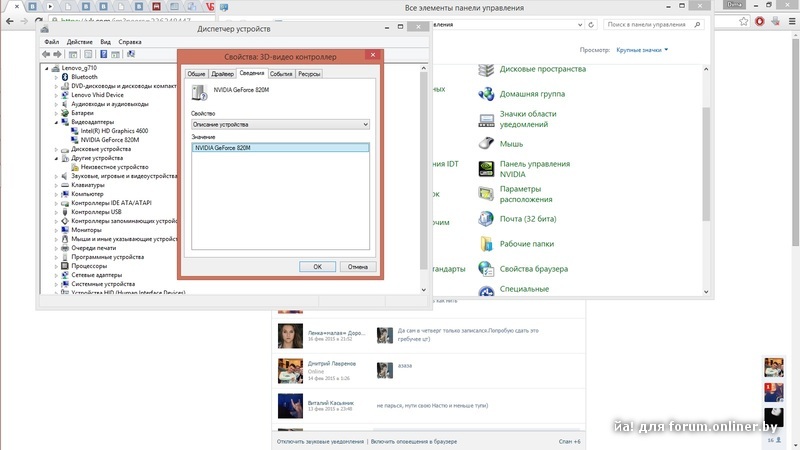Select Intel(R) HD Graphics 4600 in tree

coord(114,131)
